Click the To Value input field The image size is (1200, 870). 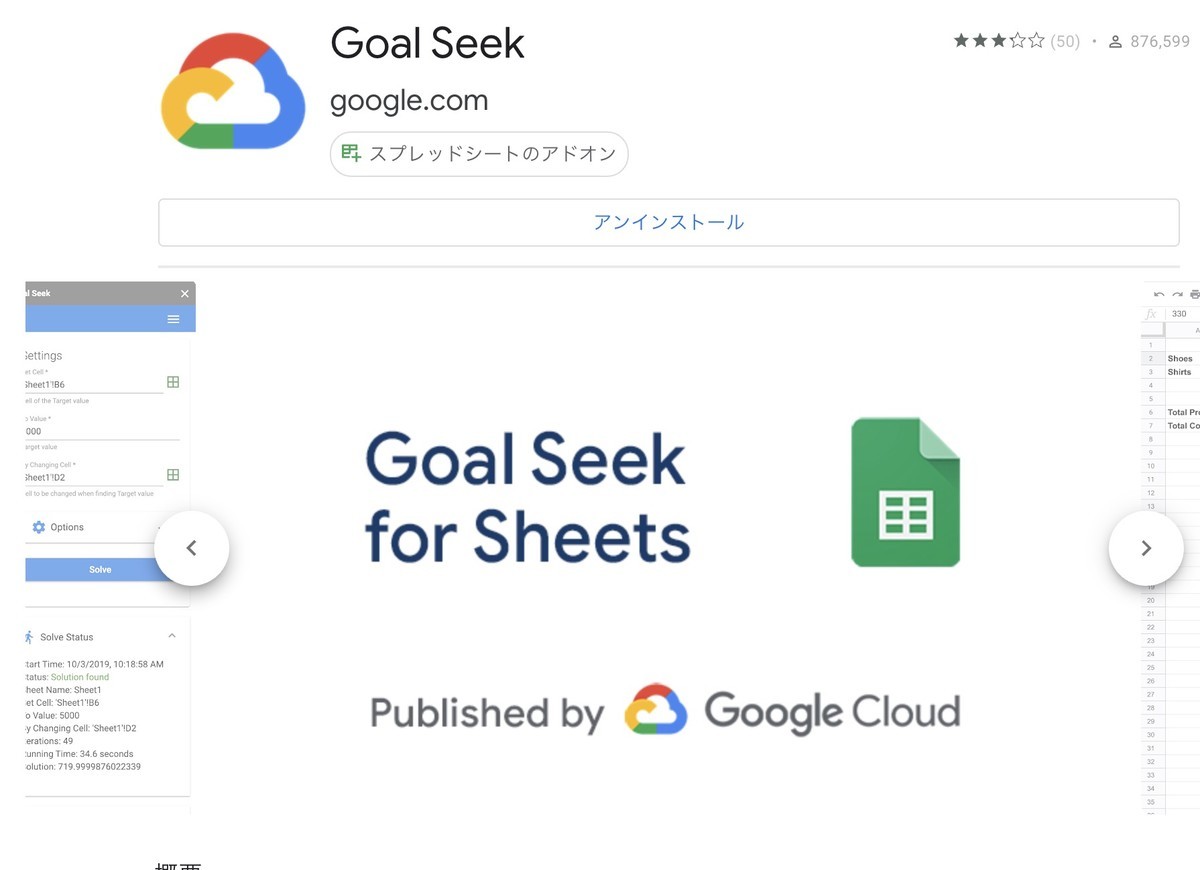coord(101,431)
